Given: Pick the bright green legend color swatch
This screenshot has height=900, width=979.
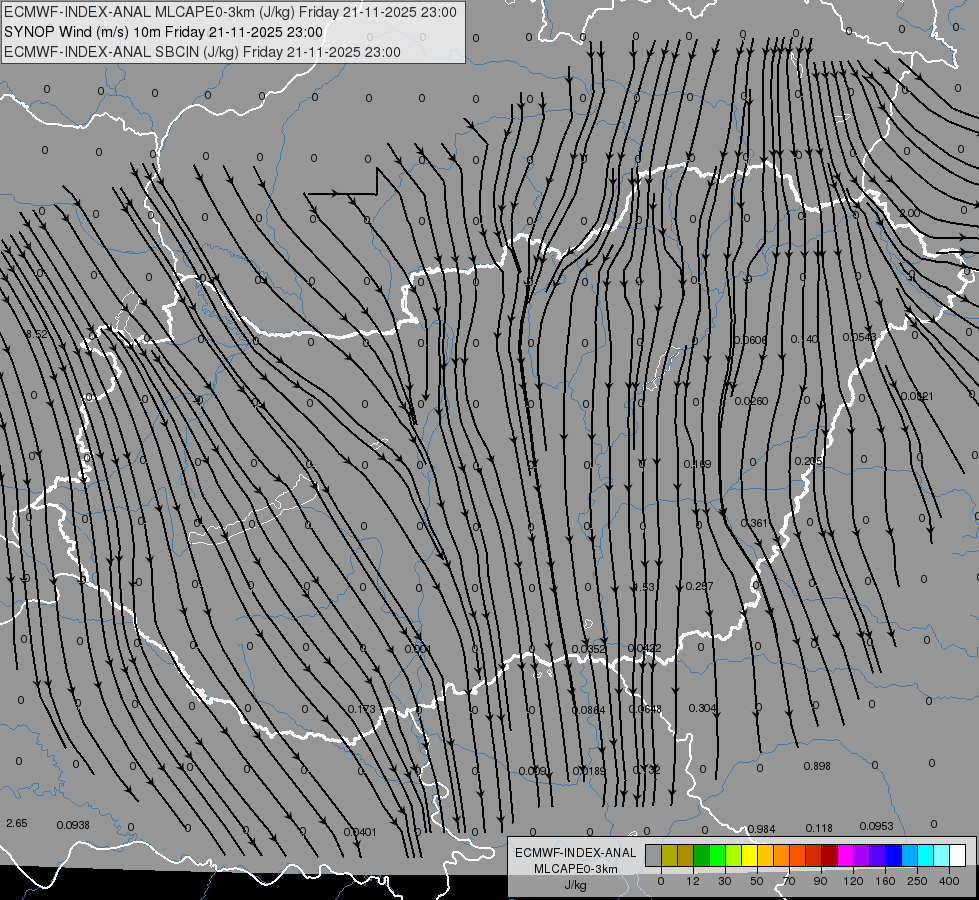Looking at the screenshot, I should click(x=717, y=856).
